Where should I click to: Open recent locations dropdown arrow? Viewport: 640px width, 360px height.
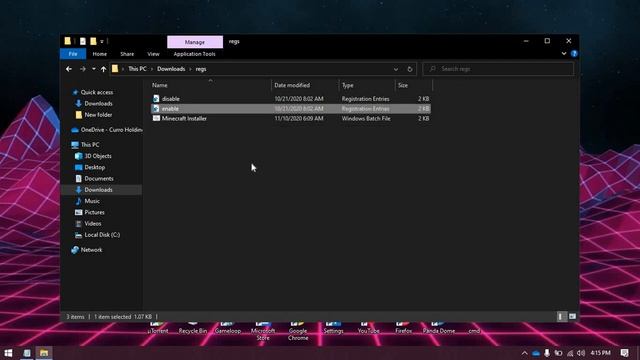coord(93,69)
